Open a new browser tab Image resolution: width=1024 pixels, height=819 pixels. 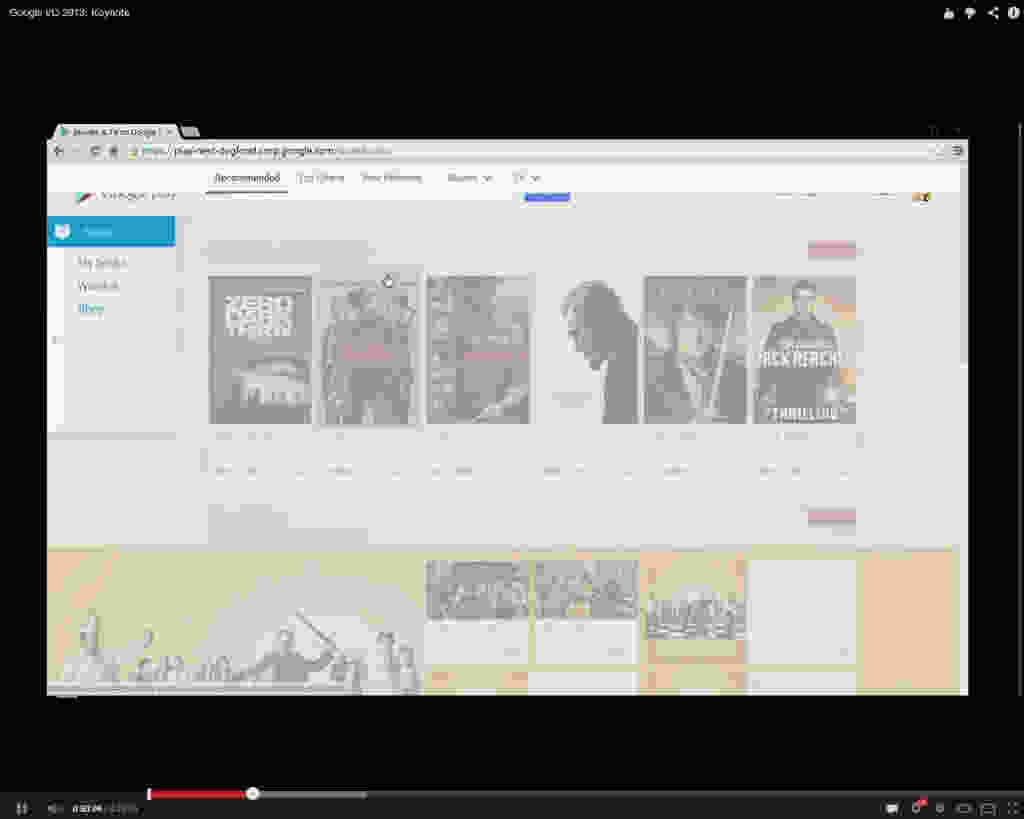190,131
